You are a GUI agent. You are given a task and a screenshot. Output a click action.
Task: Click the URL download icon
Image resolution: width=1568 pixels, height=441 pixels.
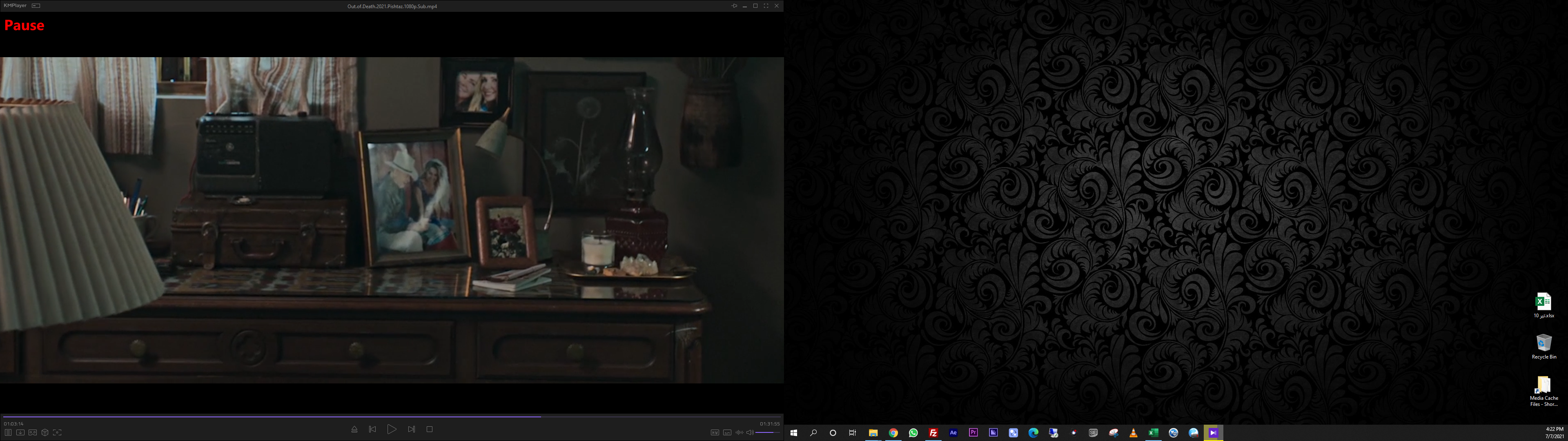coord(20,432)
